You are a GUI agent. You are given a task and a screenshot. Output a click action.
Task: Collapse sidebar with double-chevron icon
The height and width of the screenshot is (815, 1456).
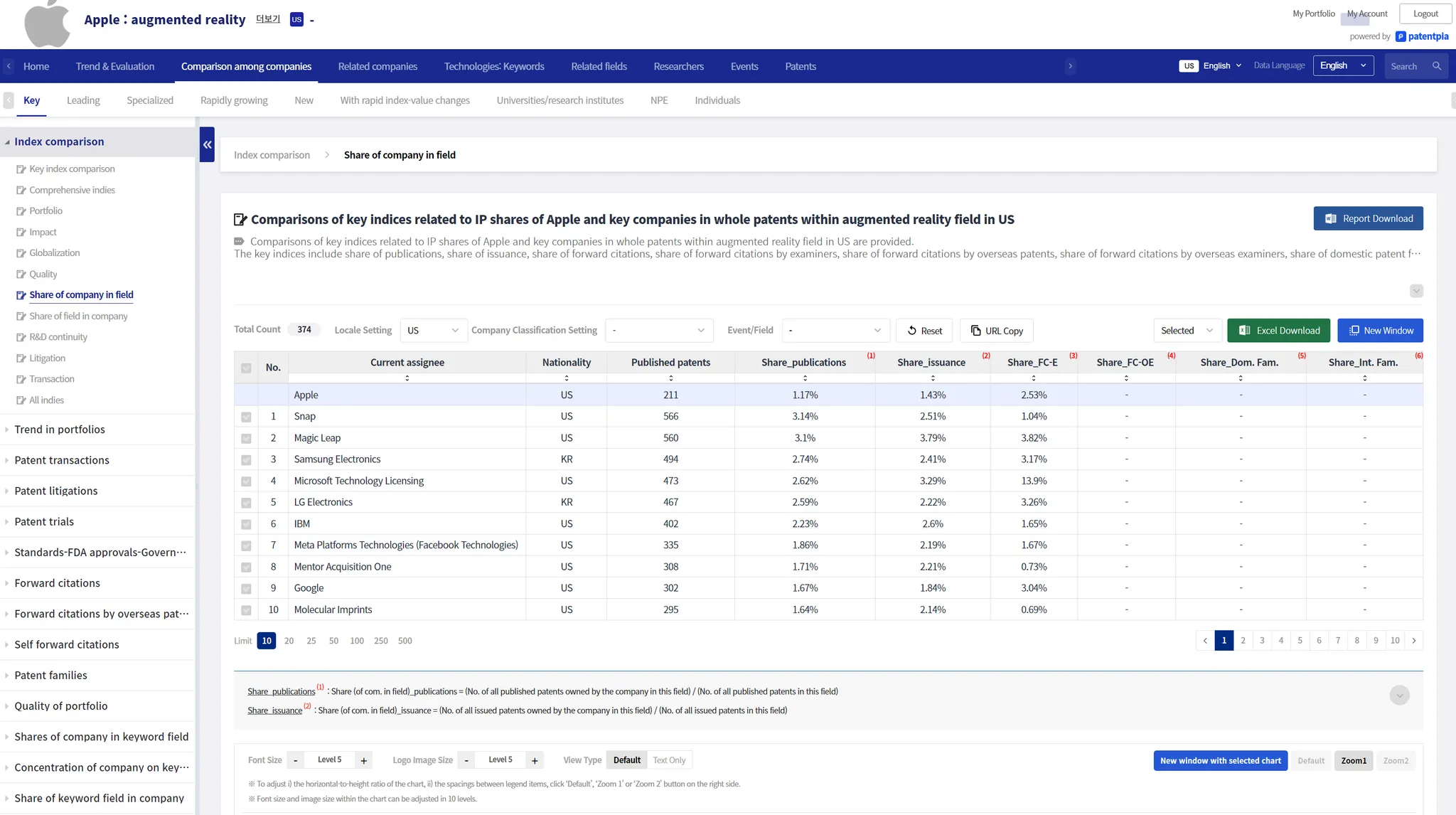[207, 144]
